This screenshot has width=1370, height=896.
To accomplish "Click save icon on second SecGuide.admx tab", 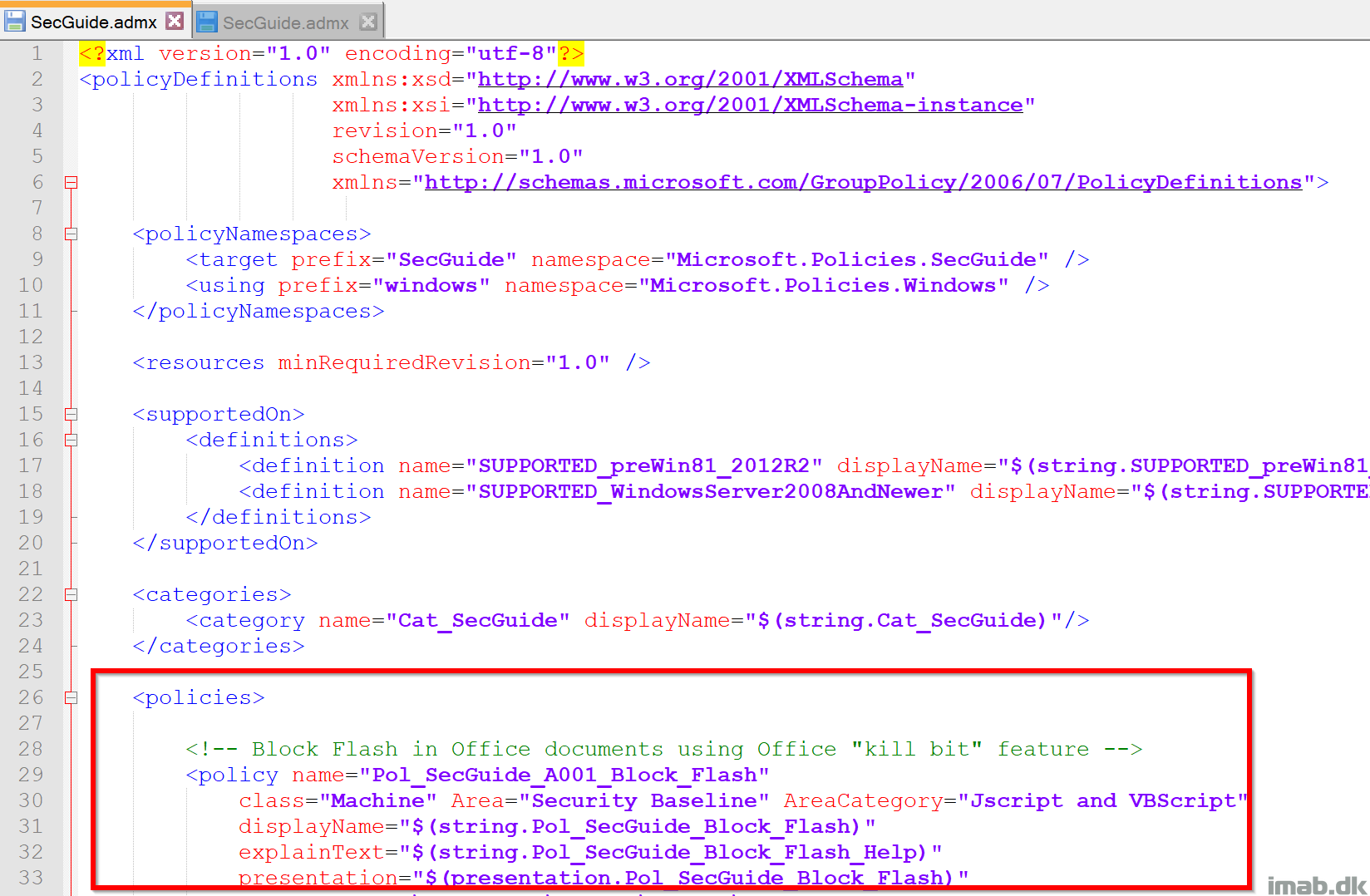I will (207, 22).
